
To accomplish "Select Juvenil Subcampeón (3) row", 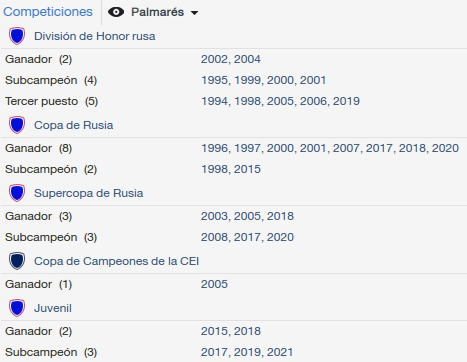I will [x=233, y=352].
